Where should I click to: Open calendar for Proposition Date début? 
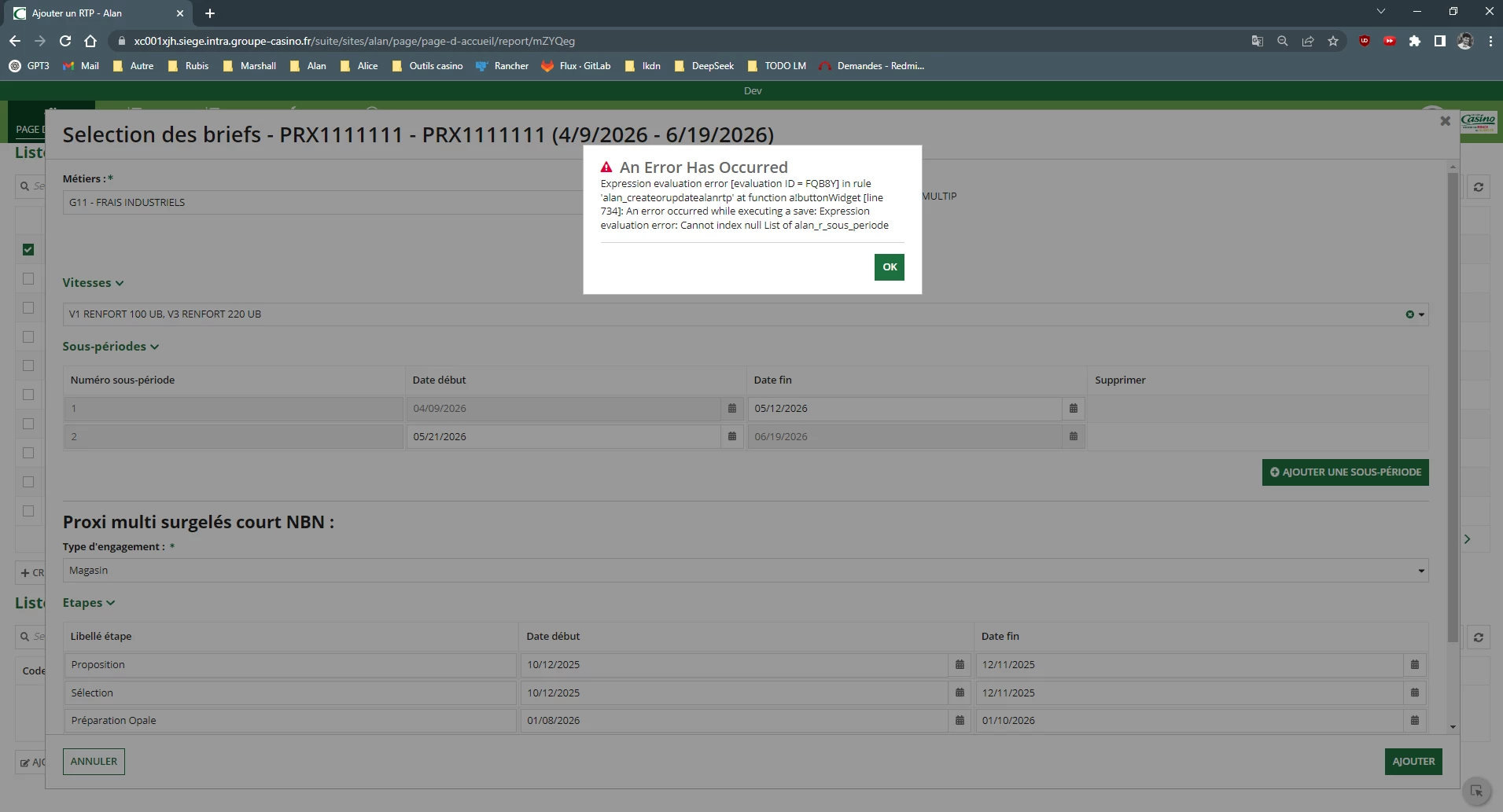coord(960,665)
